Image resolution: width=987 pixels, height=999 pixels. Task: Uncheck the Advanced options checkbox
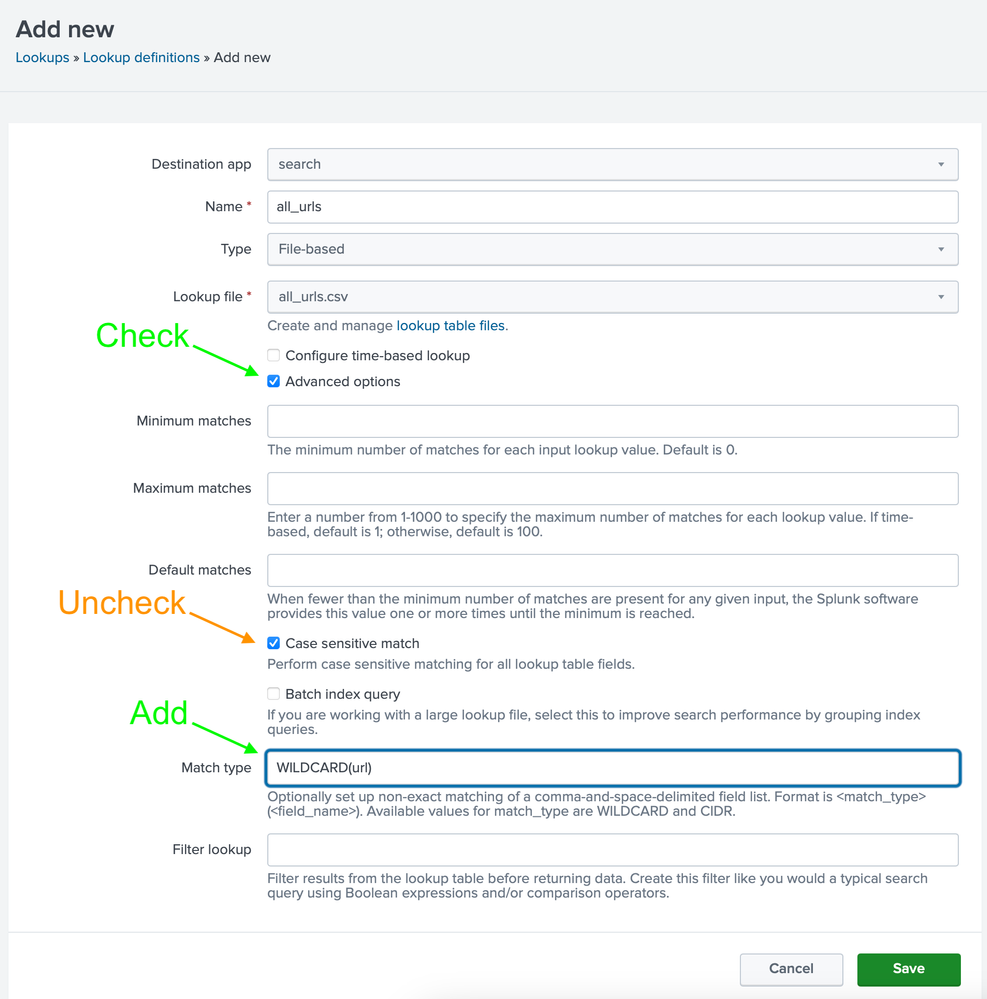pyautogui.click(x=274, y=382)
